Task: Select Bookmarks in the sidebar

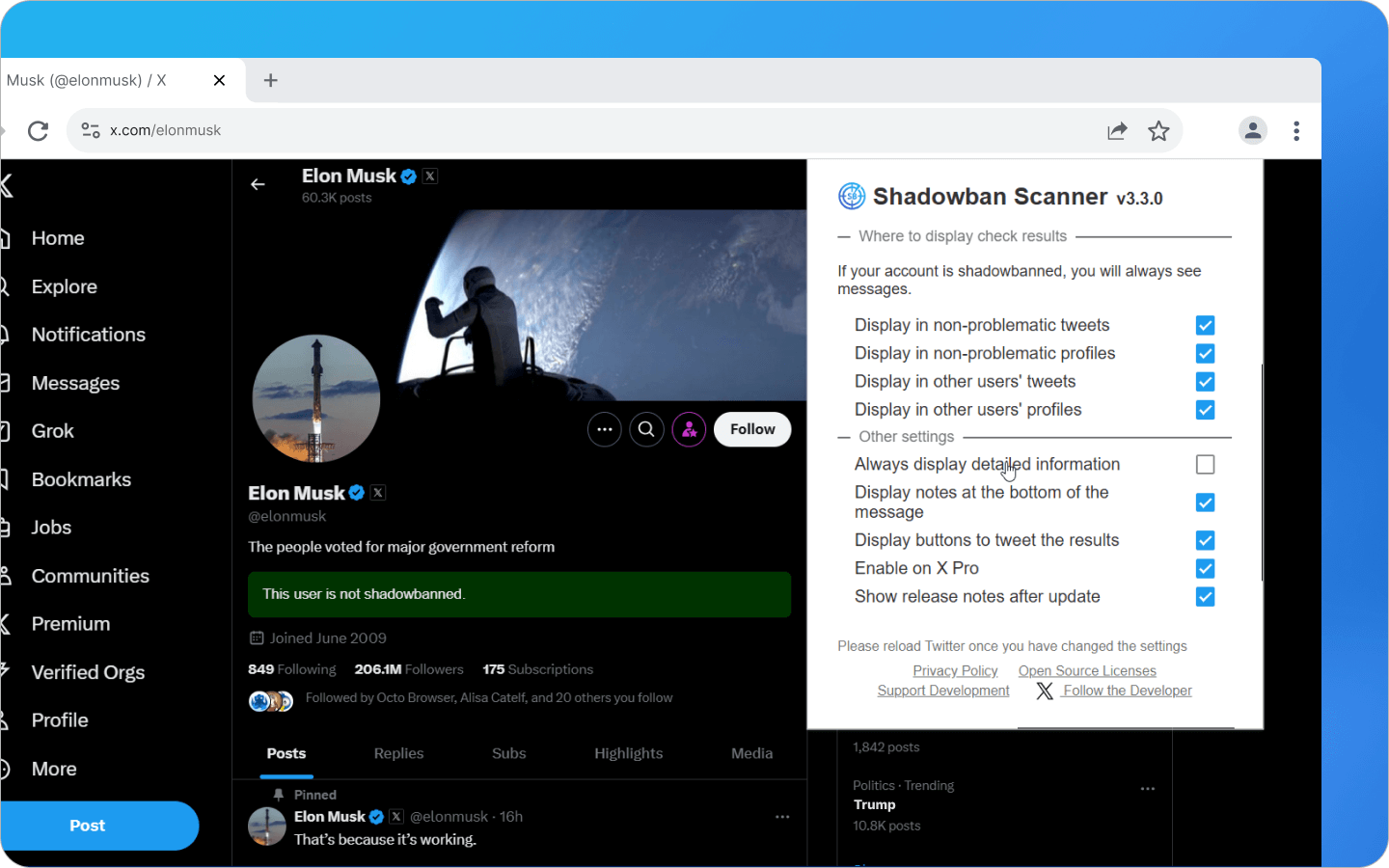Action: point(81,479)
